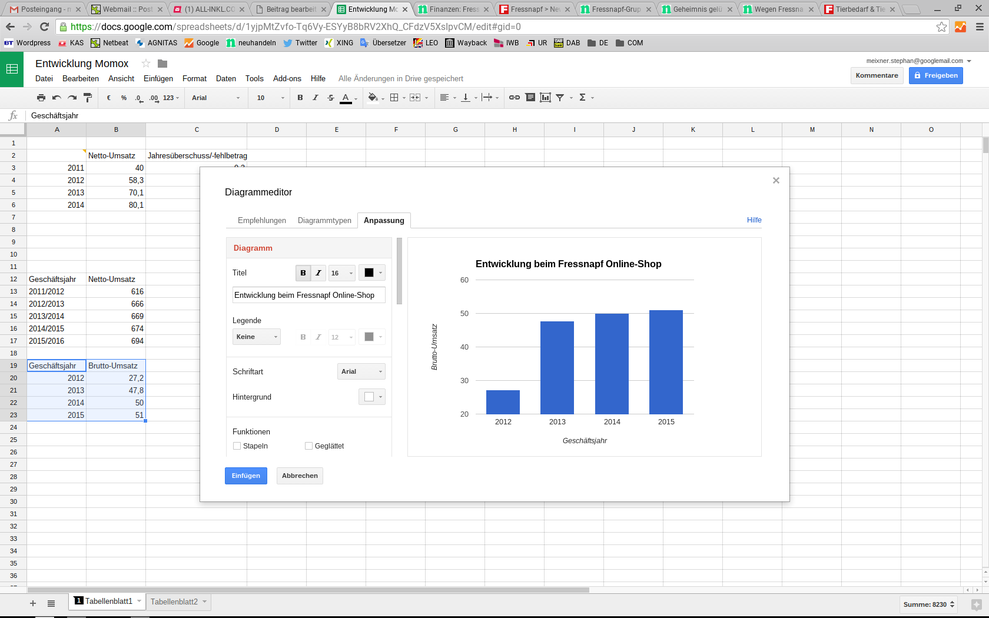Insert link using the chain icon
This screenshot has height=618, width=989.
515,98
